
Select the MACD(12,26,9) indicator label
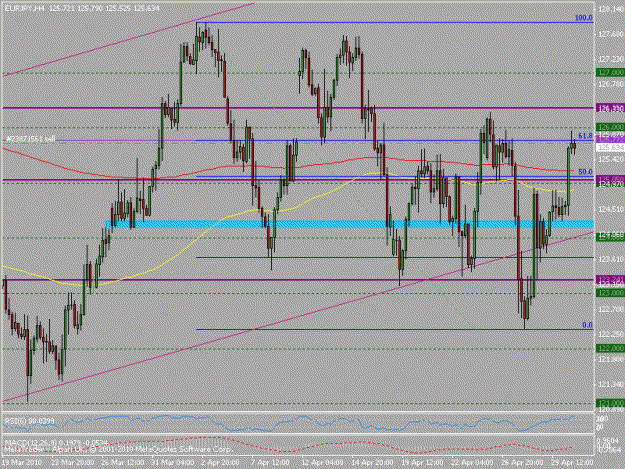tap(57, 443)
